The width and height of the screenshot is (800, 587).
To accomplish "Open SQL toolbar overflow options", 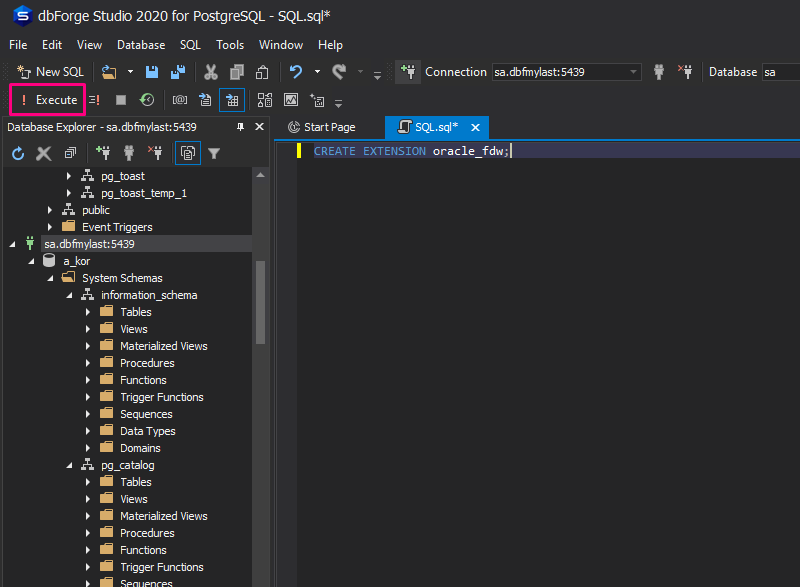I will coord(338,103).
